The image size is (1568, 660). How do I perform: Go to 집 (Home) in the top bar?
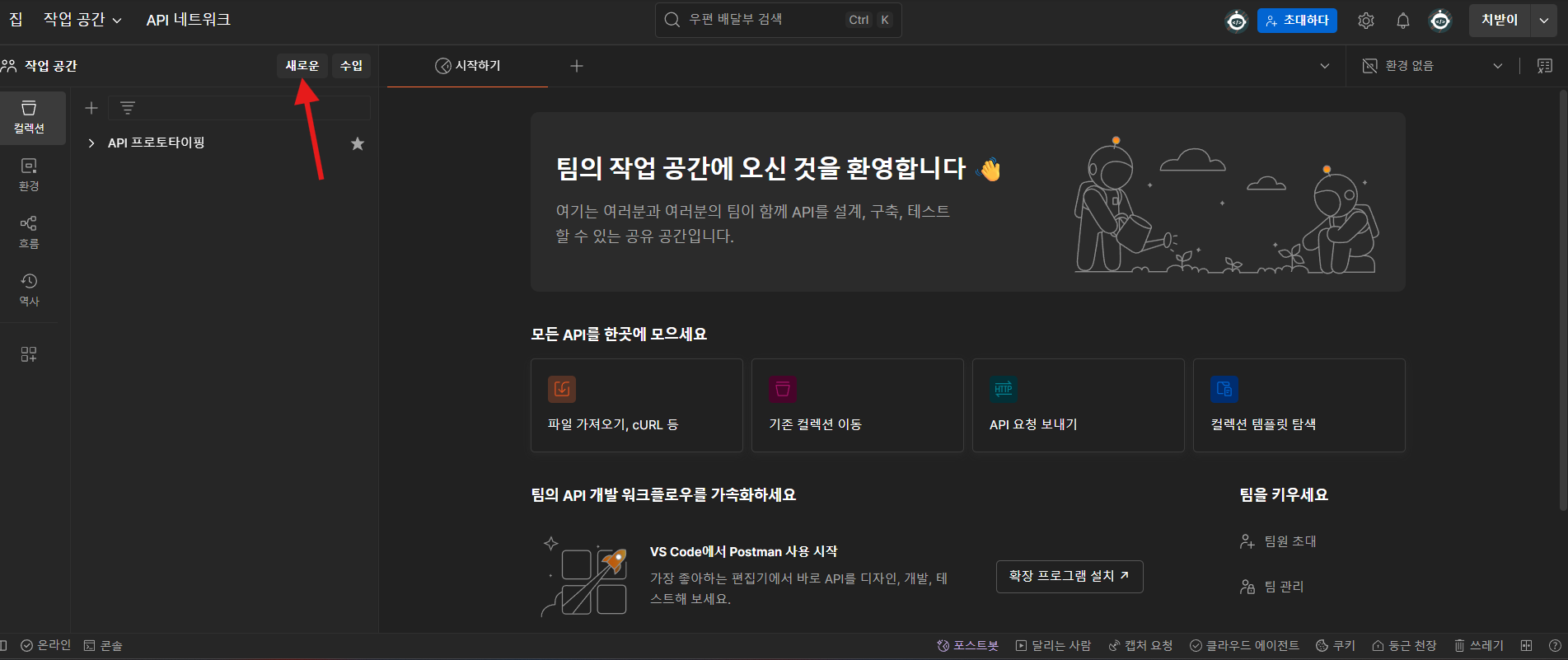pos(16,20)
